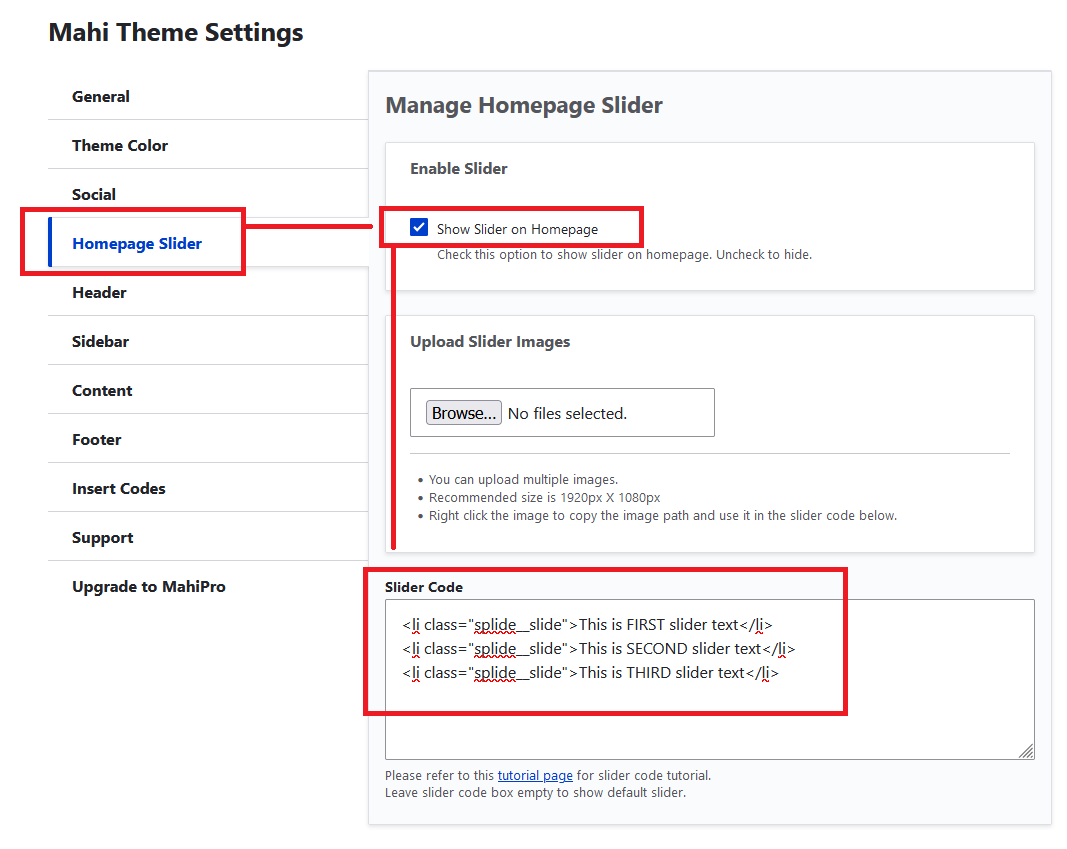
Task: Click the Slider Code textarea resize handle
Action: coord(1027,751)
